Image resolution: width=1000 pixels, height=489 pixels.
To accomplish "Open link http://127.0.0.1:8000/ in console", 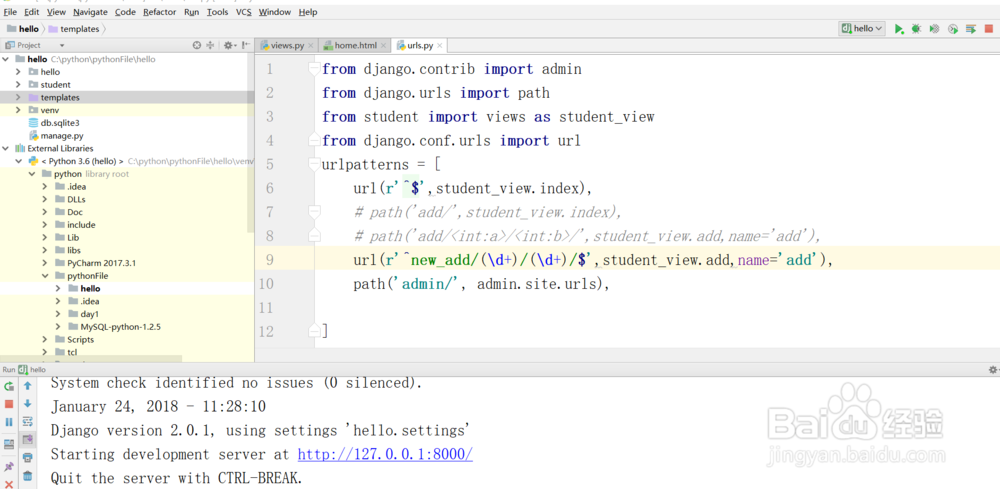I will tap(385, 455).
